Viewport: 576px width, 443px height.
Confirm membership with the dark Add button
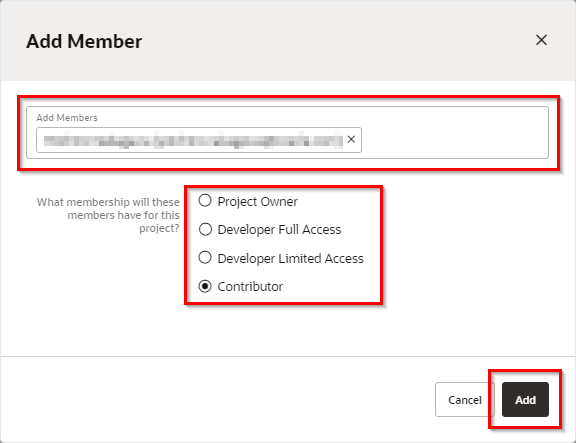[525, 399]
